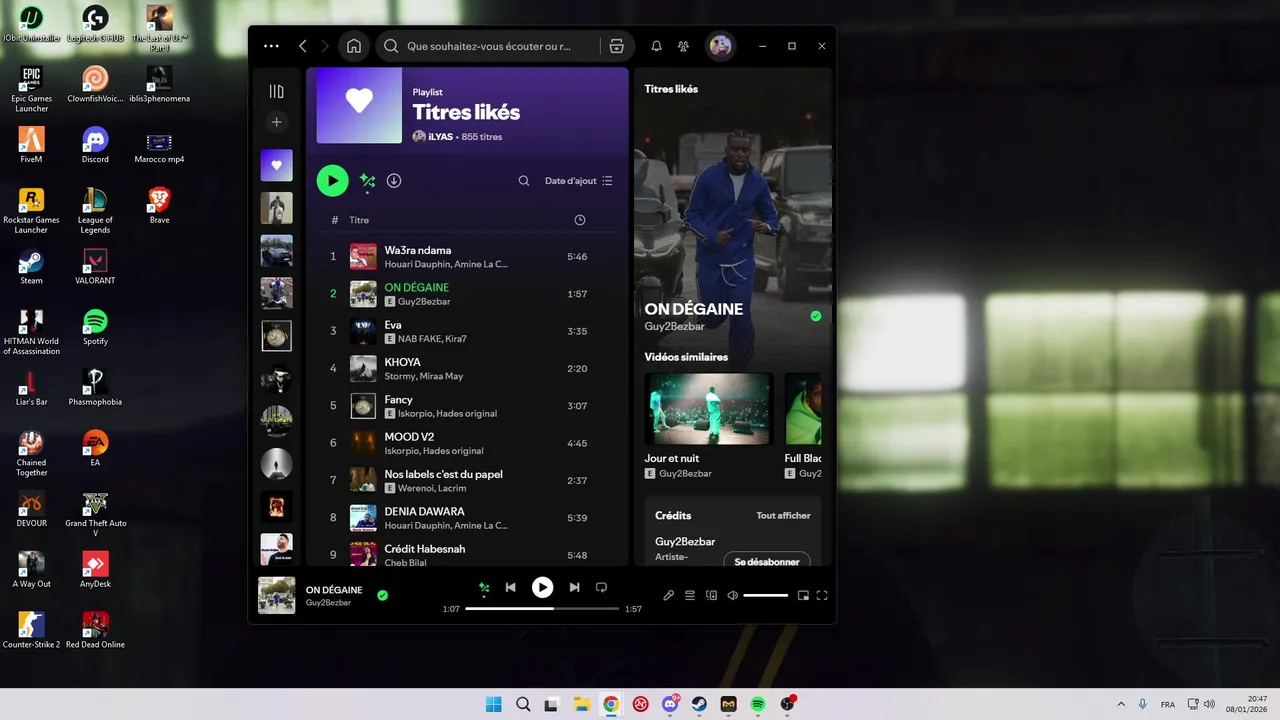Image resolution: width=1280 pixels, height=720 pixels.
Task: Open the play queue
Action: point(690,595)
